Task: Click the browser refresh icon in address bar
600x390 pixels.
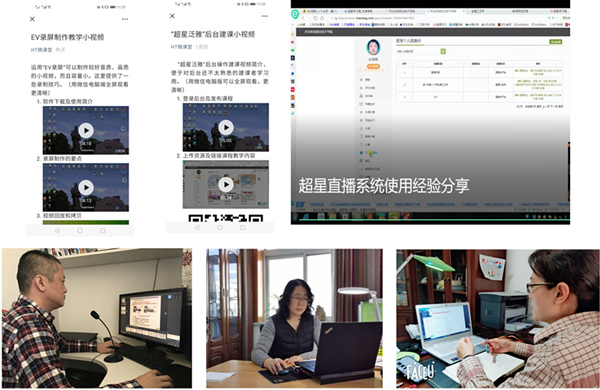Action: (x=315, y=18)
